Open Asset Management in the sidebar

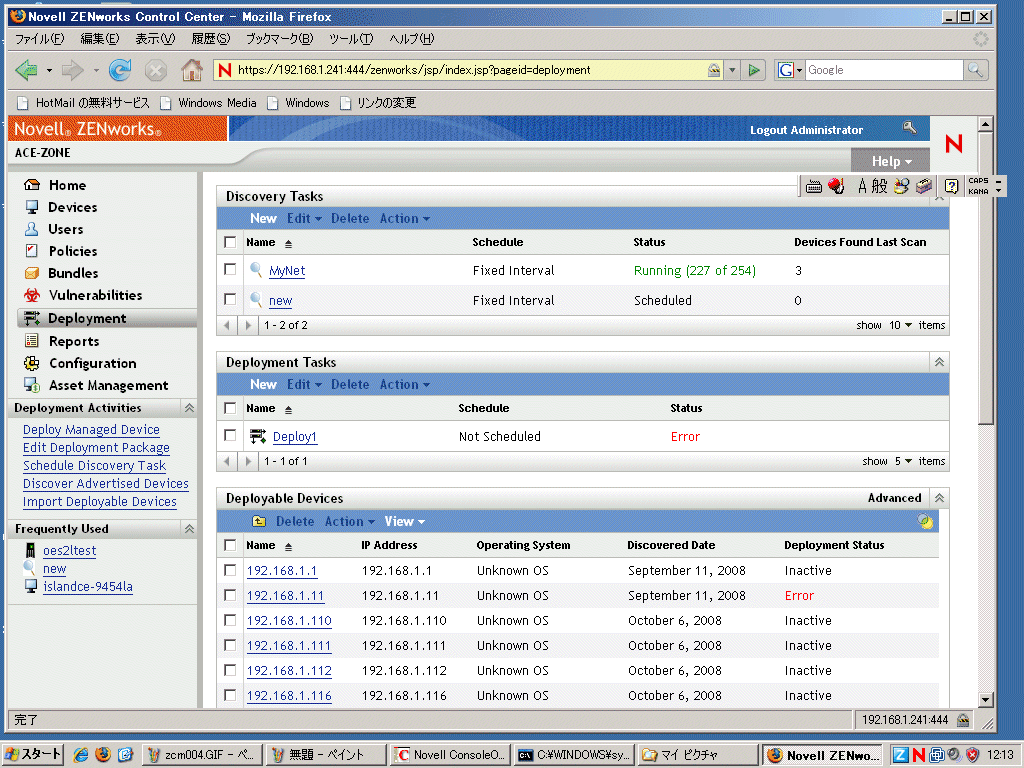108,386
